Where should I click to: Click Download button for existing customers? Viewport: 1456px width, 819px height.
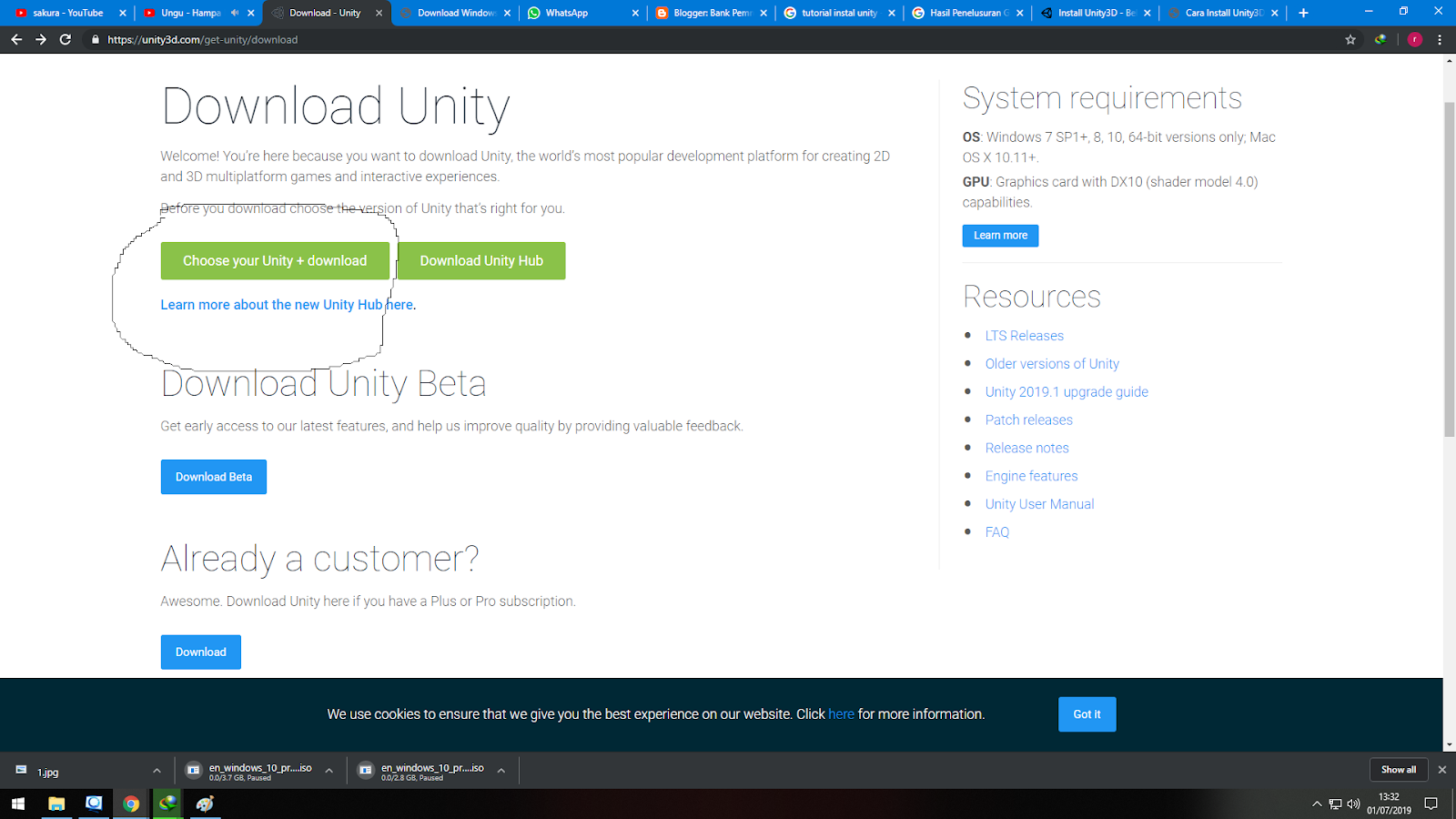(201, 652)
